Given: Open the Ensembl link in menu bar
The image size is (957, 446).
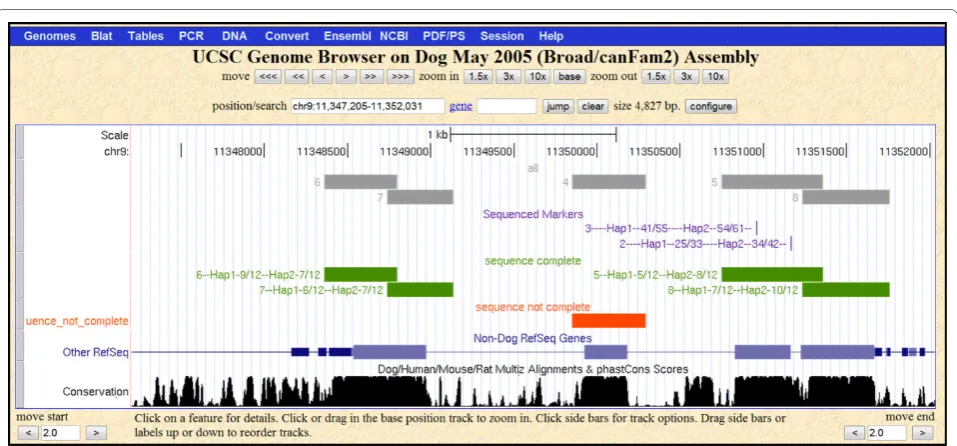Looking at the screenshot, I should pyautogui.click(x=347, y=36).
